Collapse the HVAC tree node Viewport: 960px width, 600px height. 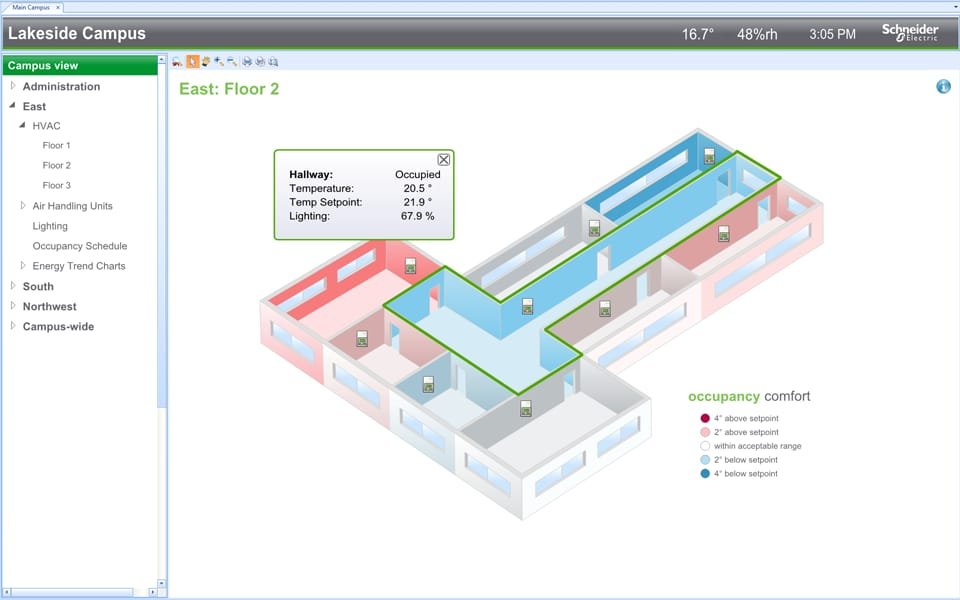22,126
